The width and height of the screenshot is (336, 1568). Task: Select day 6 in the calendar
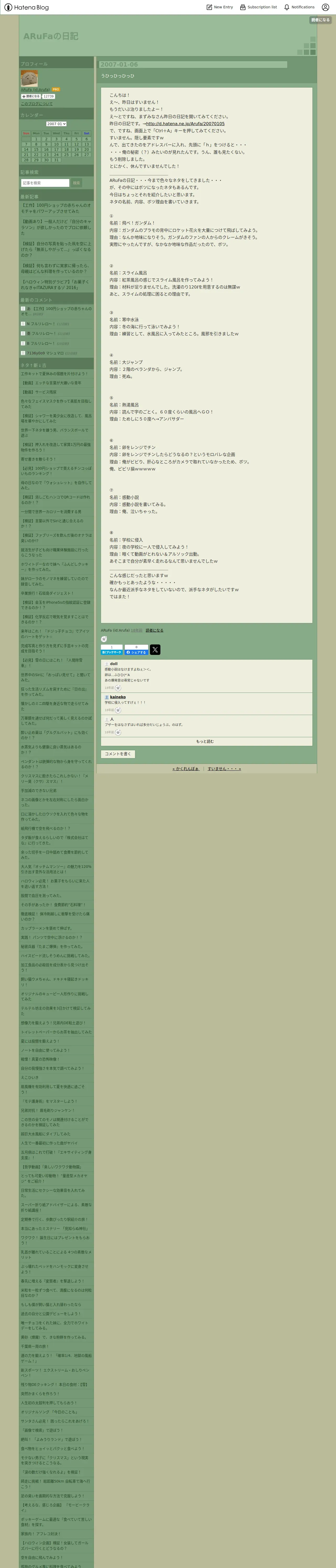point(87,139)
